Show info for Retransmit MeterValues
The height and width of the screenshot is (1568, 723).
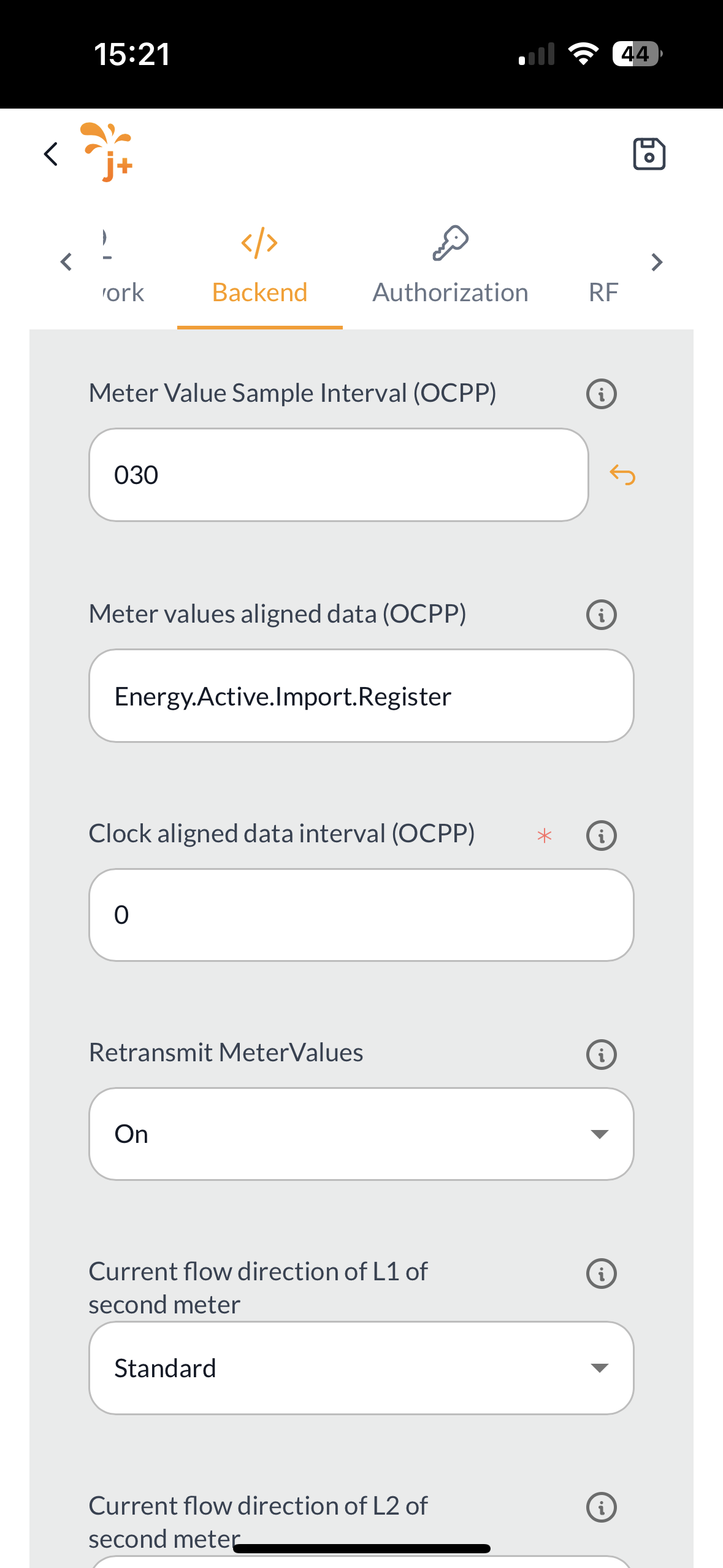(x=601, y=1055)
